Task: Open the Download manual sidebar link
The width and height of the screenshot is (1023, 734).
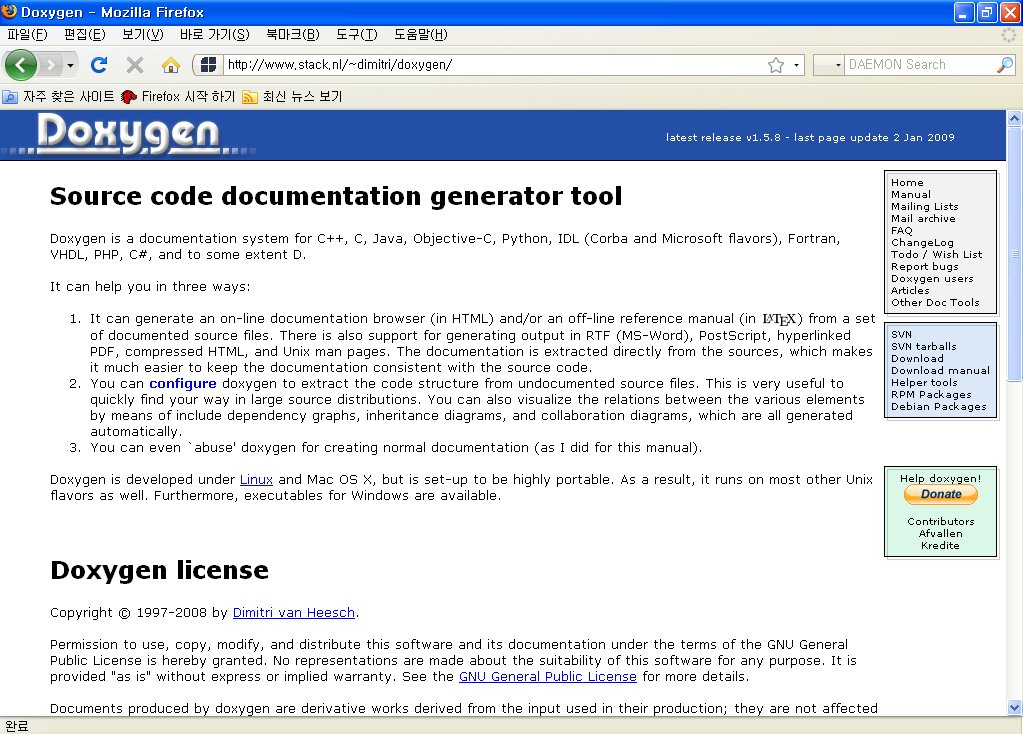Action: 940,371
